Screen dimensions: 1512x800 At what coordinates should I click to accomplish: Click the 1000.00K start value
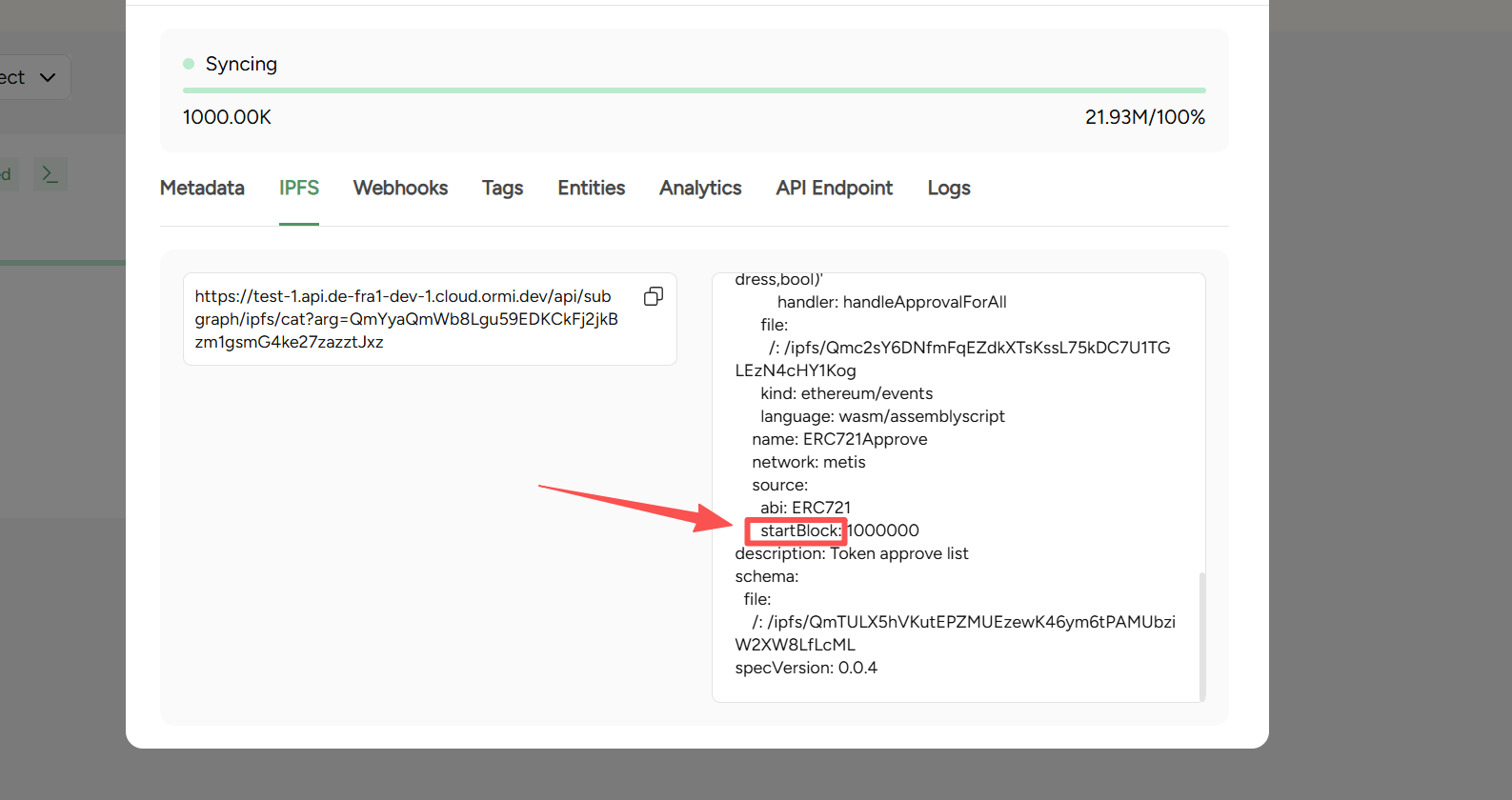(x=227, y=117)
